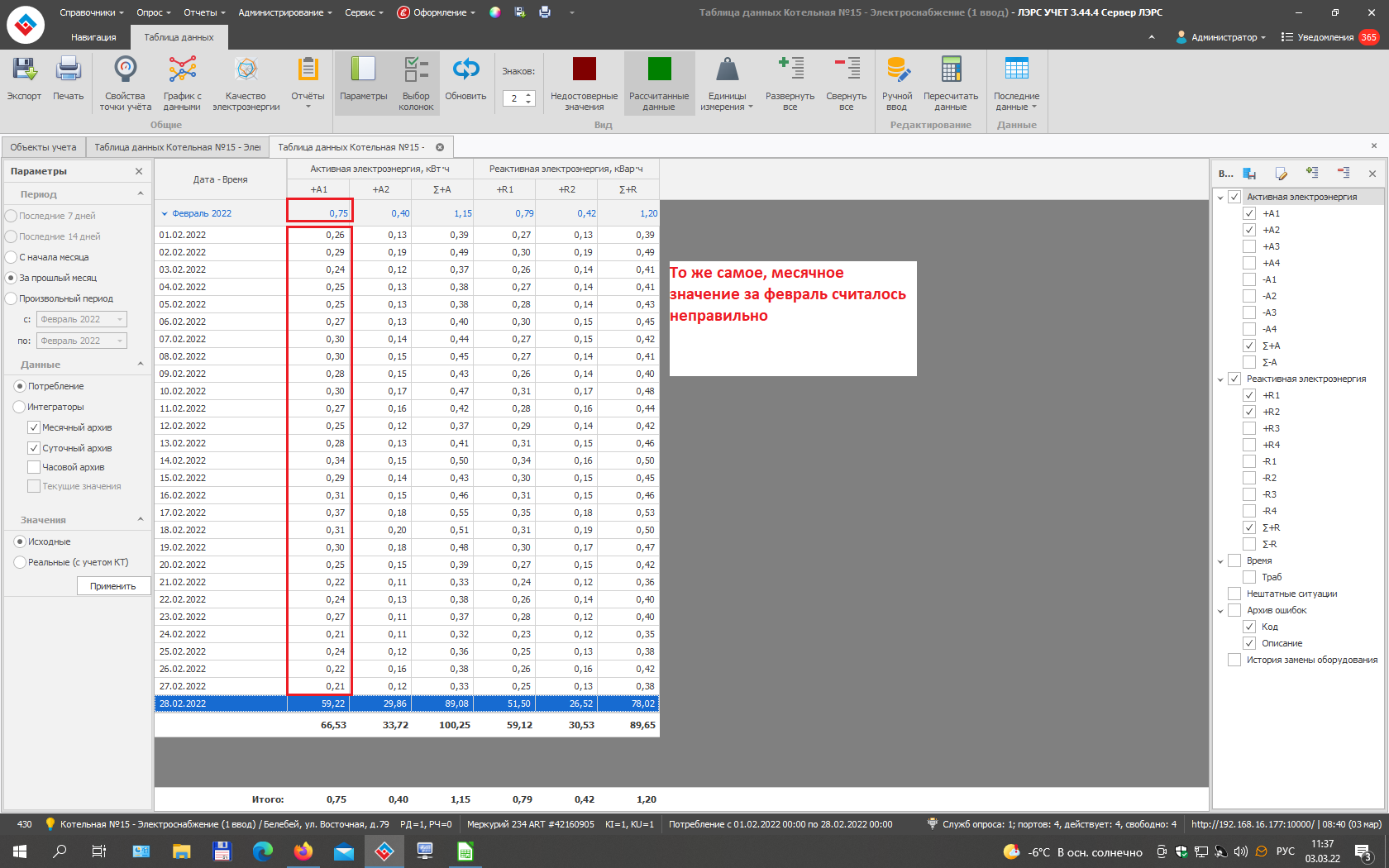Toggle Месячный архив checkbox

point(34,427)
